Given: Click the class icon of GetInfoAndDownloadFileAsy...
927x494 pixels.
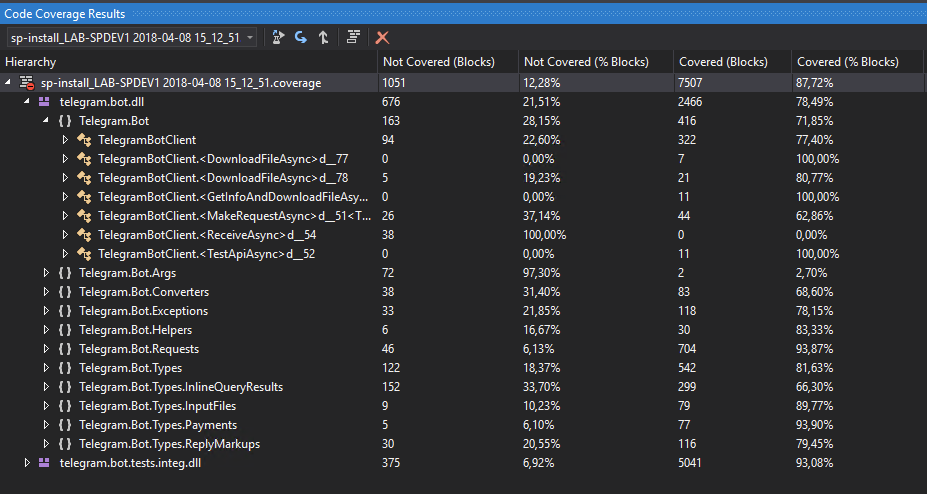Looking at the screenshot, I should point(84,197).
